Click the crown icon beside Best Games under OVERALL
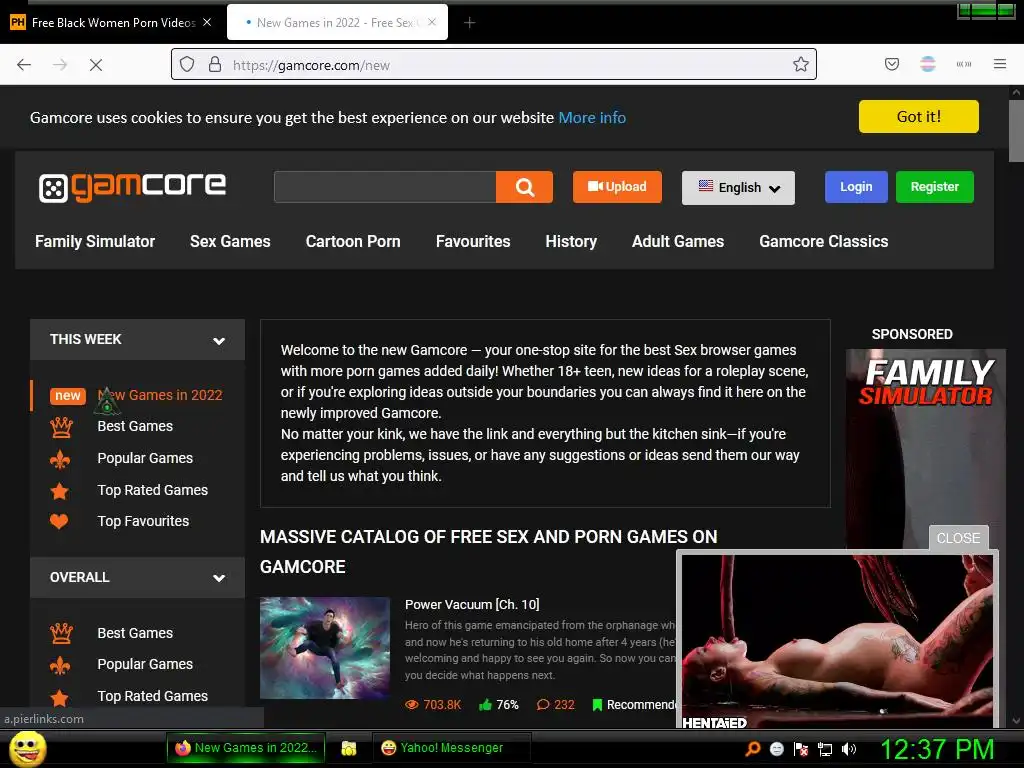This screenshot has width=1024, height=768. click(61, 633)
